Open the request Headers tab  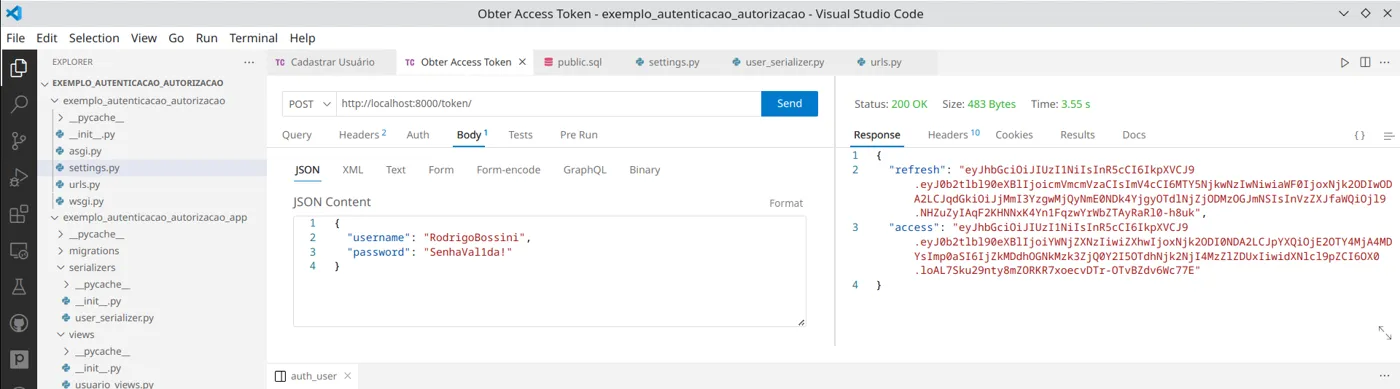(x=362, y=135)
